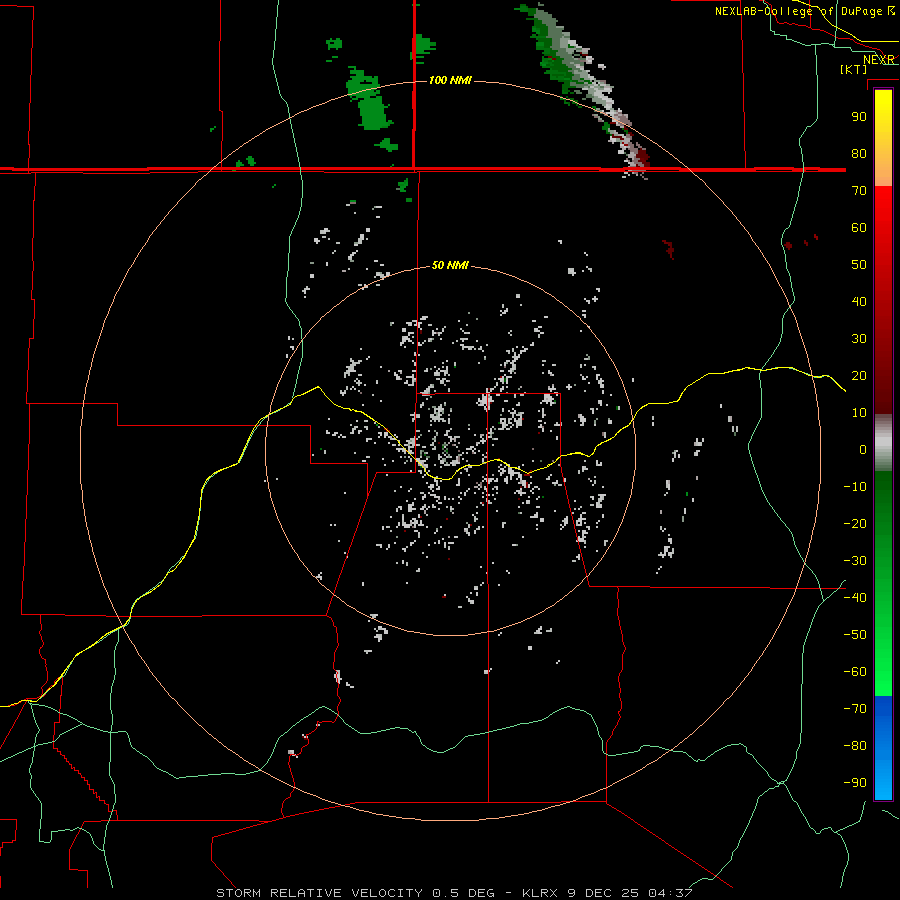This screenshot has height=900, width=900.
Task: Pick the gray zero segment of color bar
Action: 883,443
